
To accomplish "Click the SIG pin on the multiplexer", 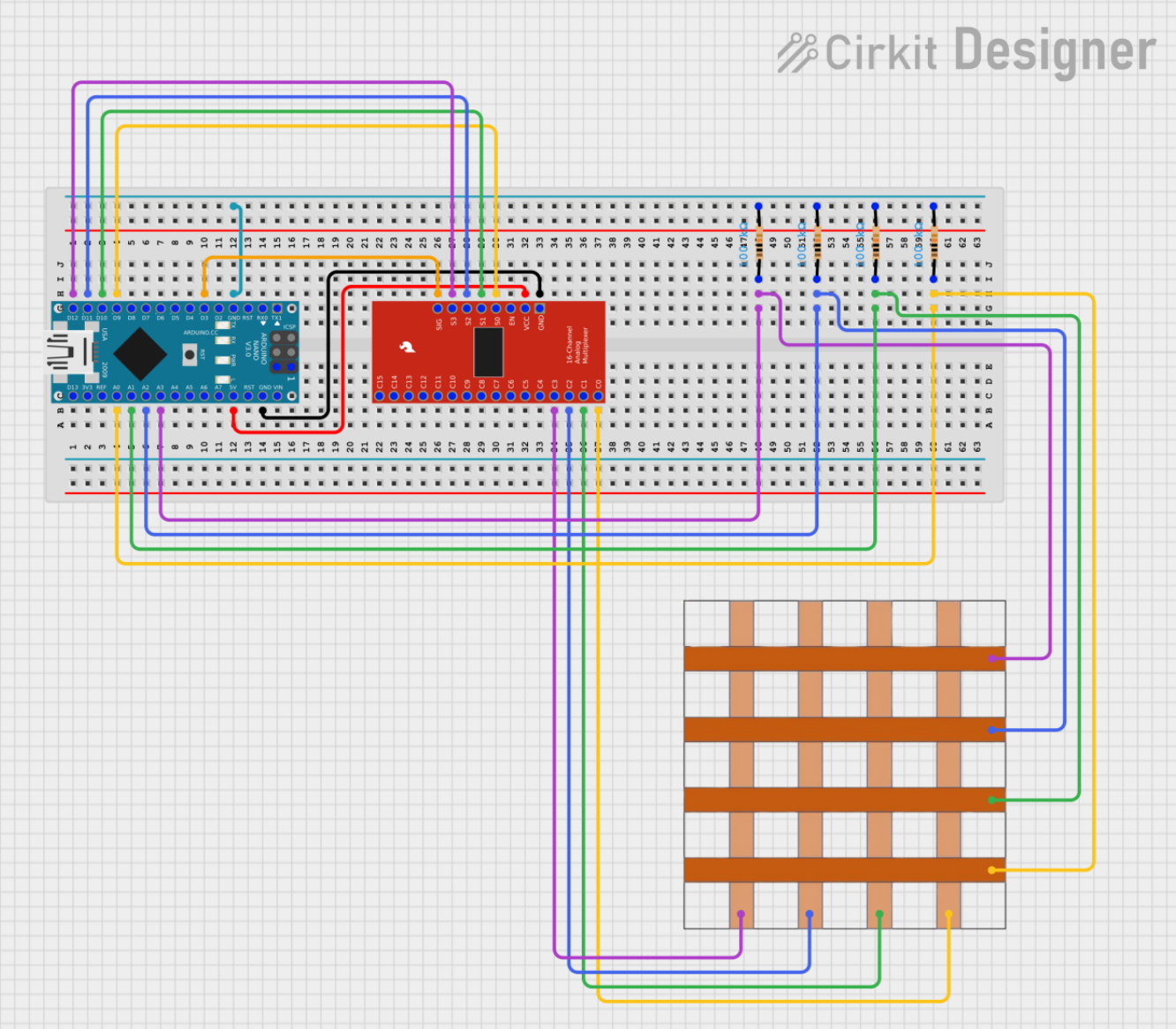I will pyautogui.click(x=438, y=309).
